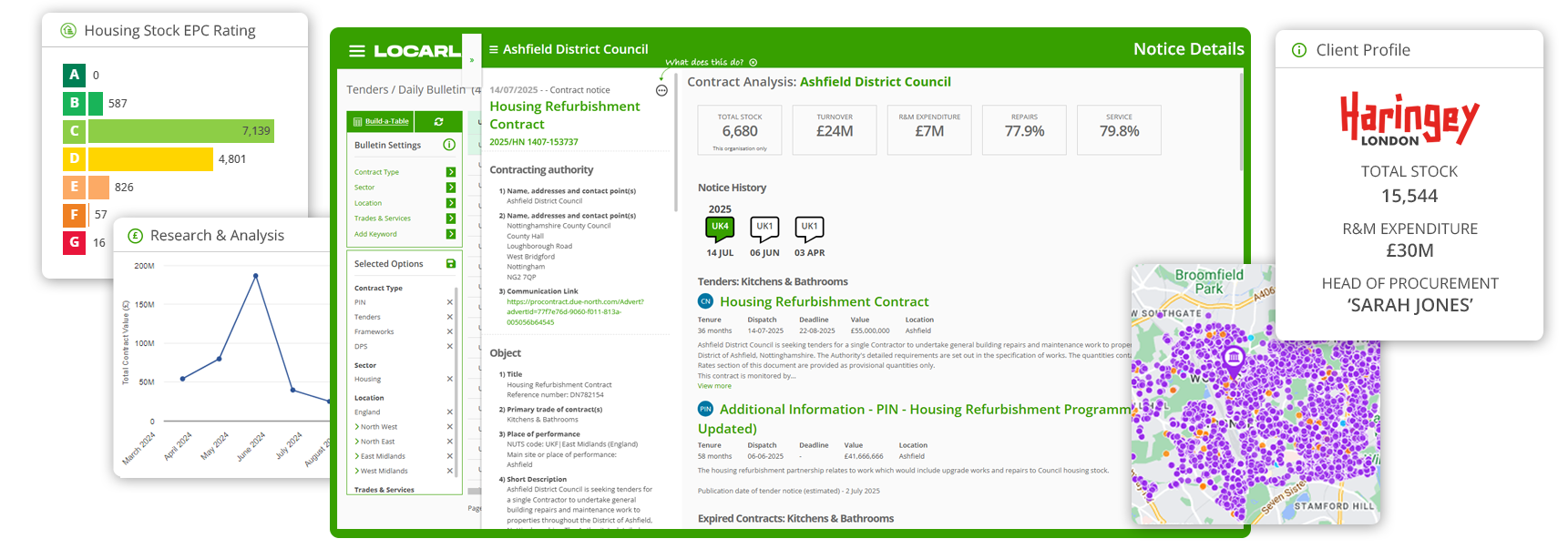
Task: Open the notice ellipsis options icon
Action: click(x=661, y=90)
